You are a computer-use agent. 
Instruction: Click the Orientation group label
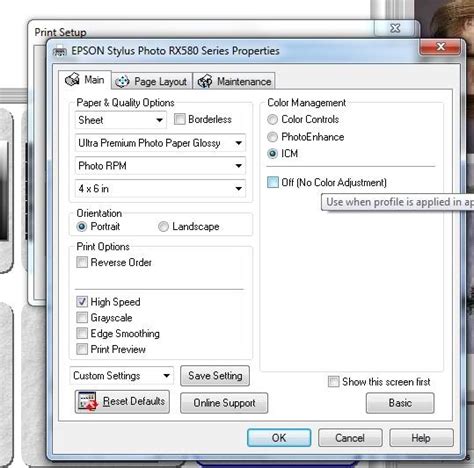pos(99,213)
